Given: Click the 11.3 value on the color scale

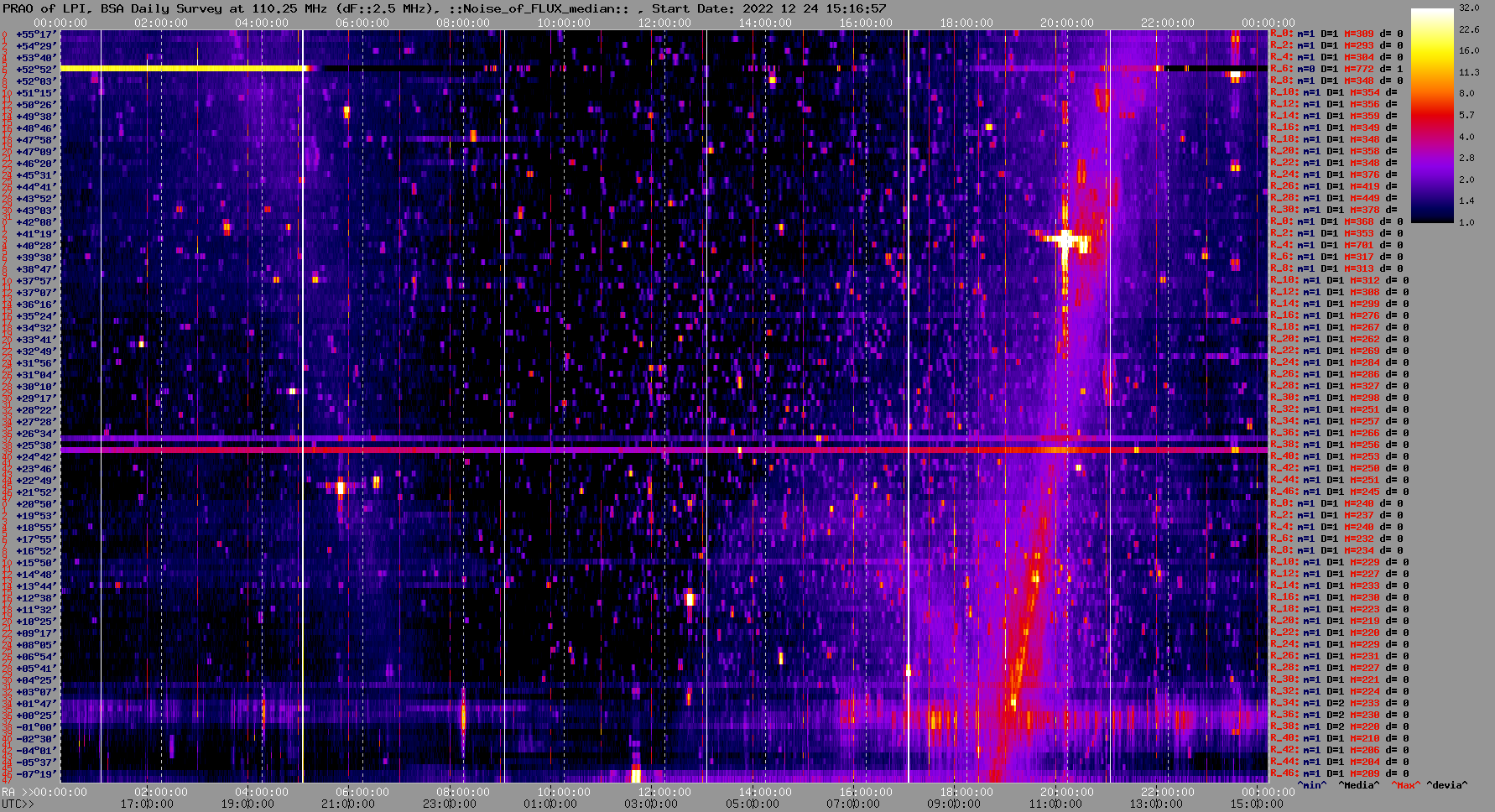Looking at the screenshot, I should 1469,72.
